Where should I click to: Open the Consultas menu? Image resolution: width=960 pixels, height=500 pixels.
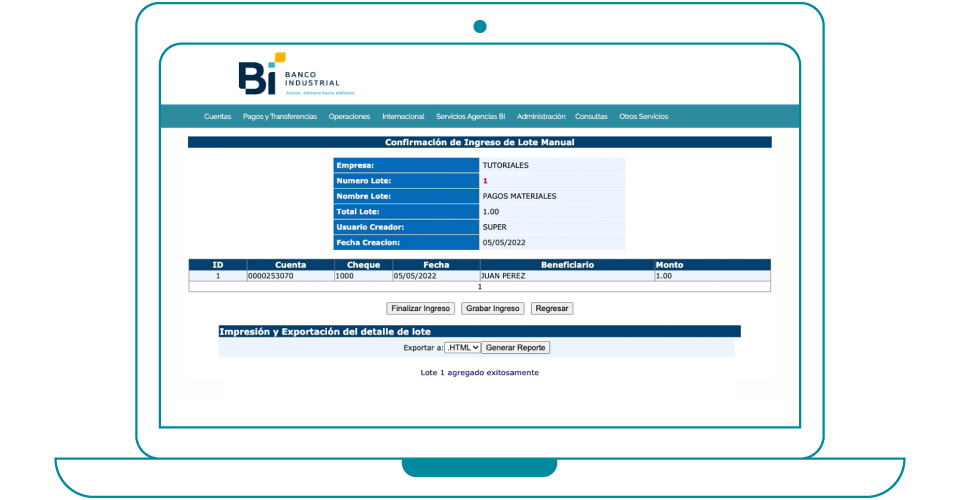(591, 117)
